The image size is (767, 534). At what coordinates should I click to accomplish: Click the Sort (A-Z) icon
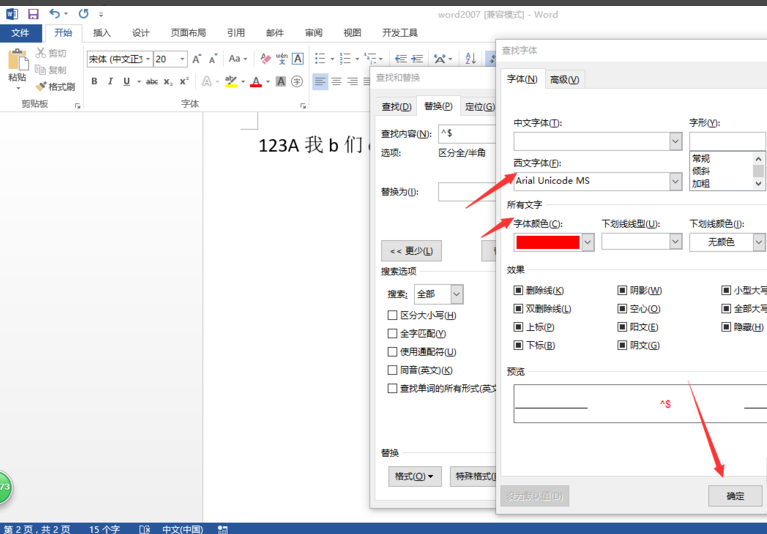(x=471, y=59)
